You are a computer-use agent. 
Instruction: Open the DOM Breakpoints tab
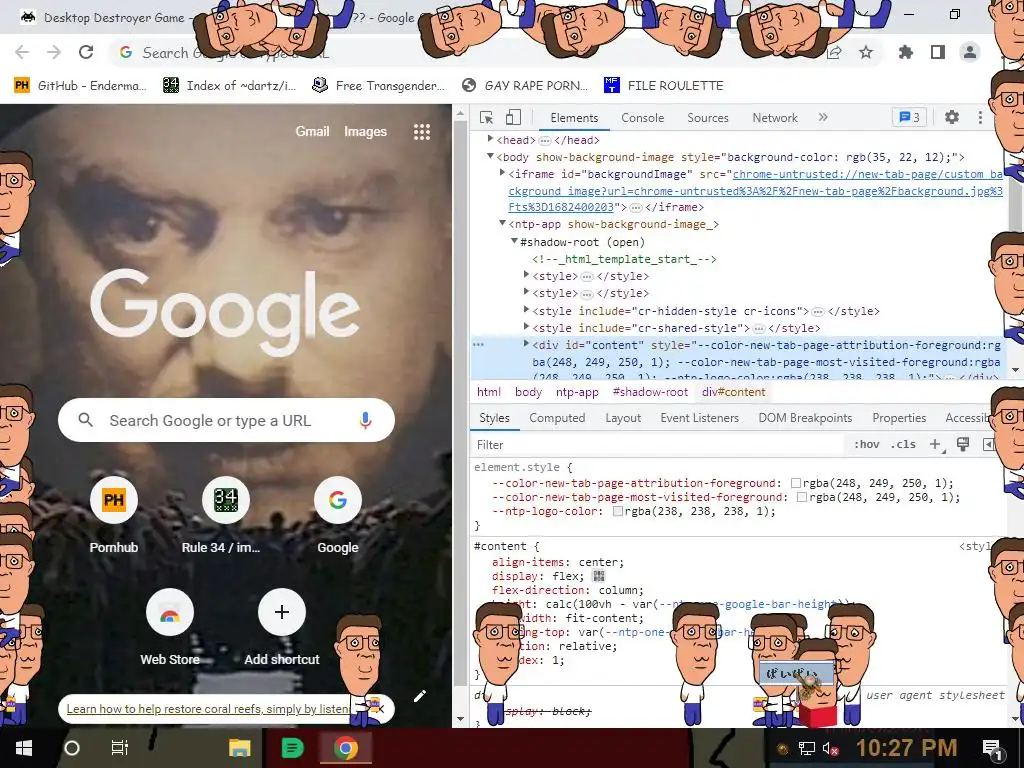coord(805,418)
